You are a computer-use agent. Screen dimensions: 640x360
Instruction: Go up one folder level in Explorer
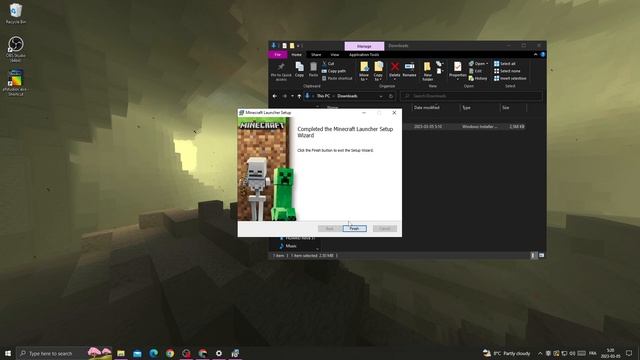[299, 96]
